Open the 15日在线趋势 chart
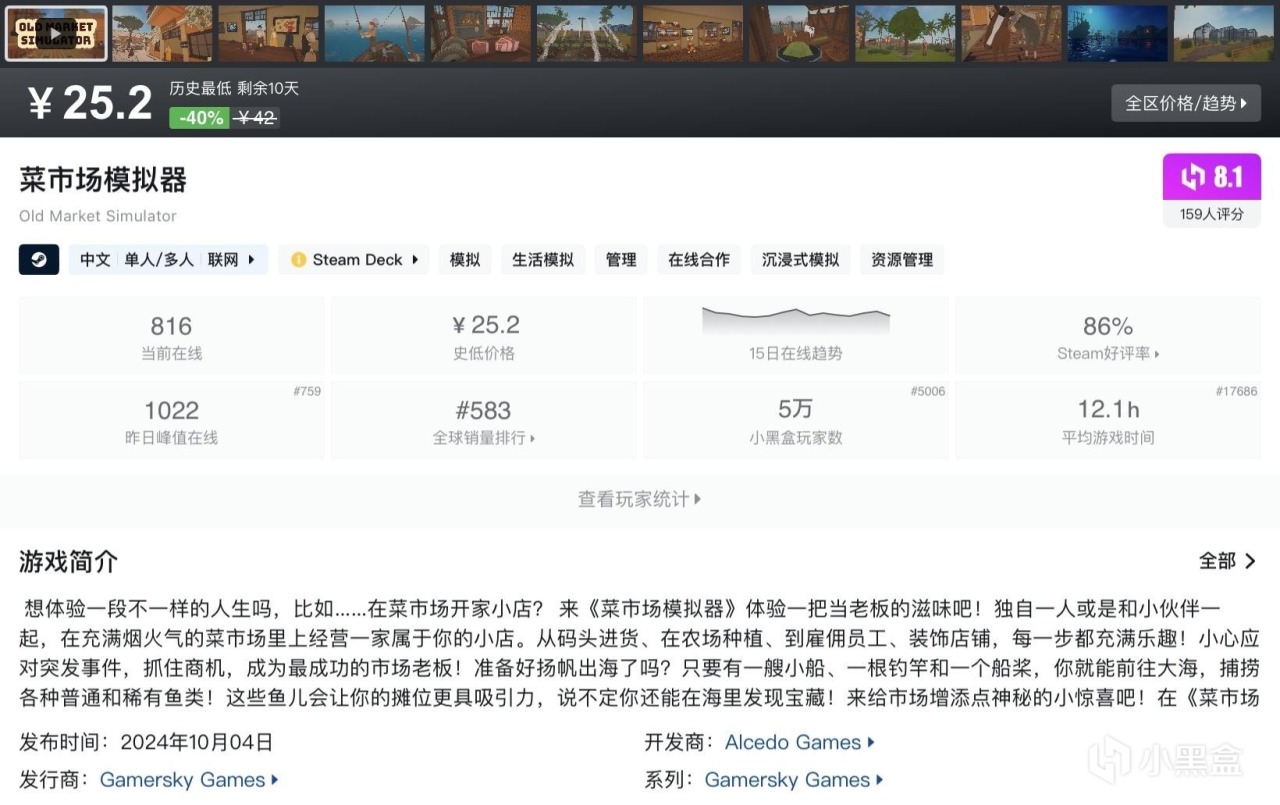Screen dimensions: 1280x805 796,336
